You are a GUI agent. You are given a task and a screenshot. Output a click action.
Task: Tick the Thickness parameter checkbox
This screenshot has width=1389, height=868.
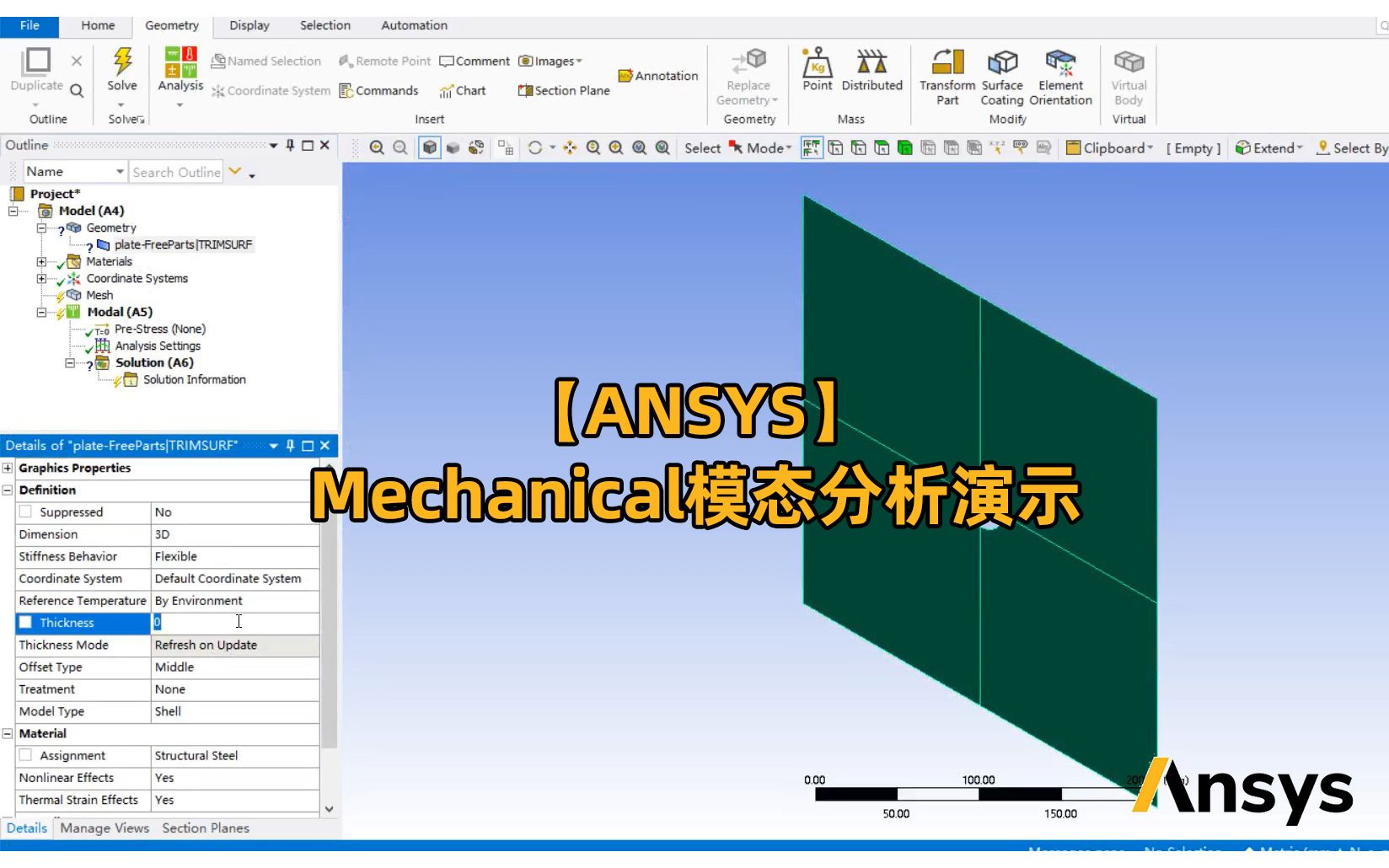point(25,622)
